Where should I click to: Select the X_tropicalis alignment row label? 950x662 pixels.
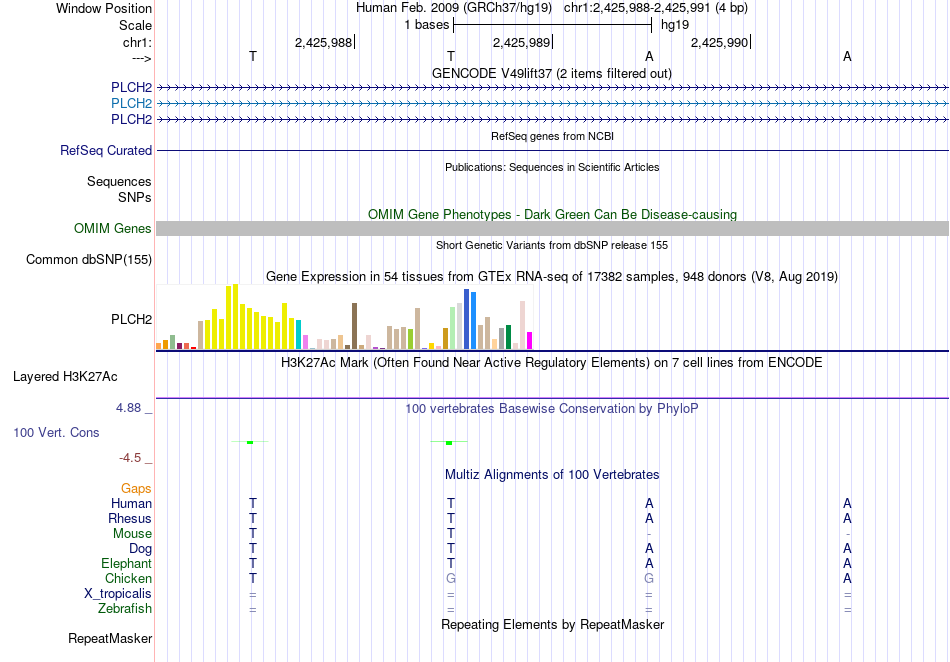[118, 594]
